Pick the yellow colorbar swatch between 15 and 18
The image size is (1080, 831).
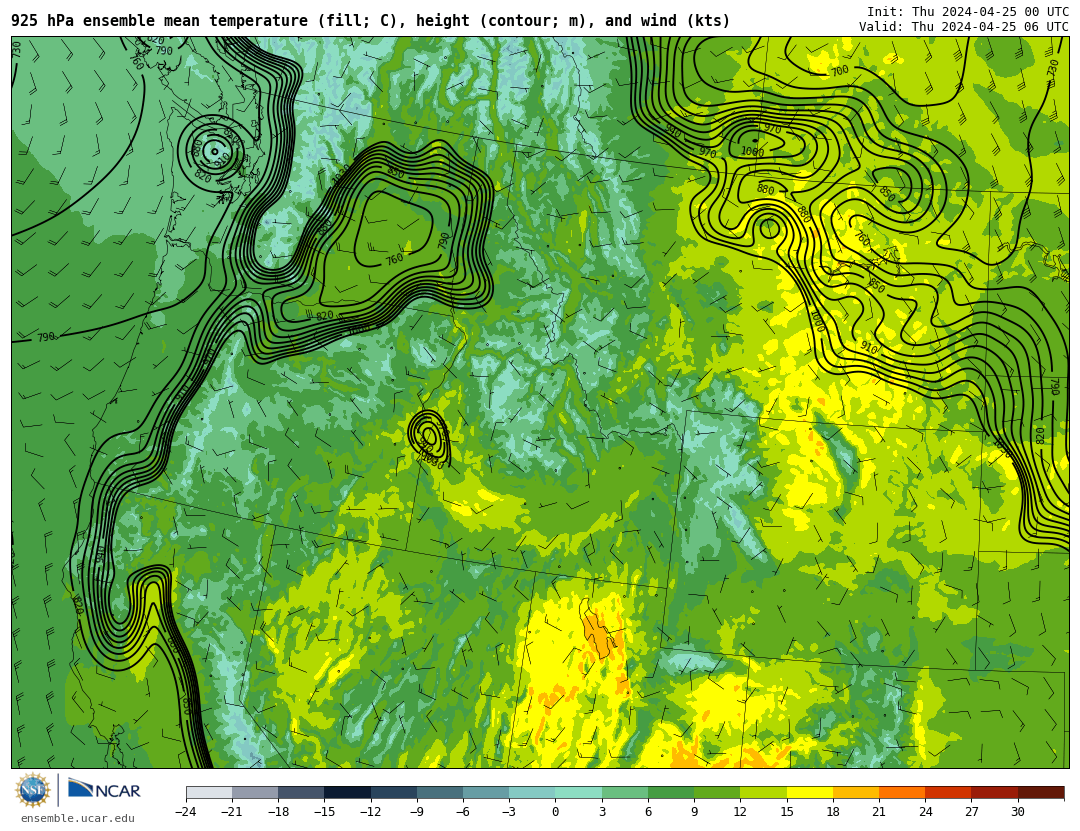(x=809, y=792)
